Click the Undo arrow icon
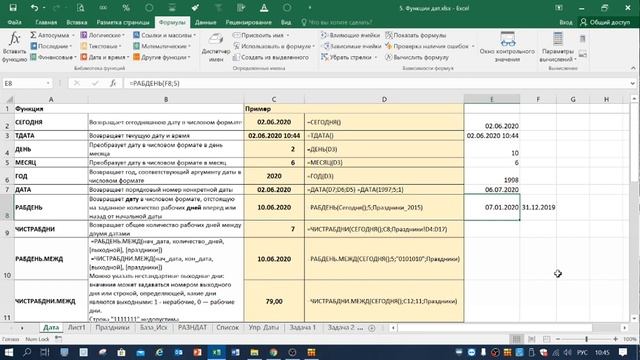This screenshot has height=360, width=640. tap(34, 8)
